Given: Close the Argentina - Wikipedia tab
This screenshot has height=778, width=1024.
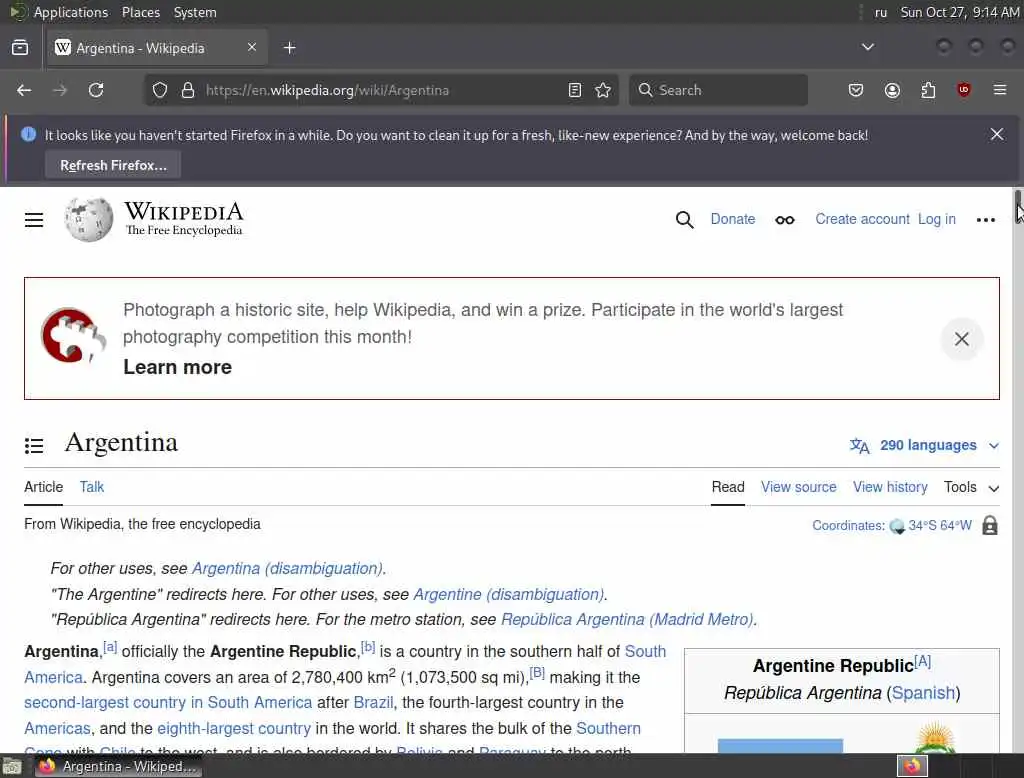Looking at the screenshot, I should [252, 47].
